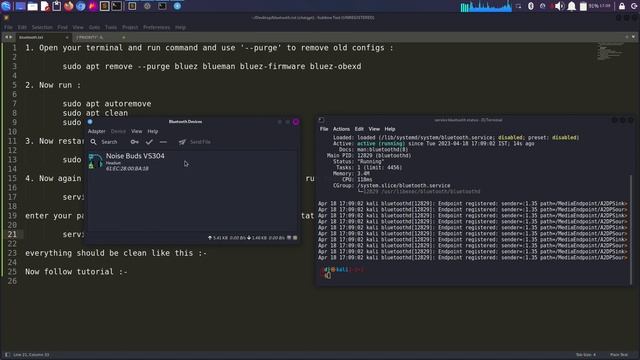Viewport: 640px width, 360px height.
Task: Go to previous tab with the left arrow
Action: pos(6,37)
